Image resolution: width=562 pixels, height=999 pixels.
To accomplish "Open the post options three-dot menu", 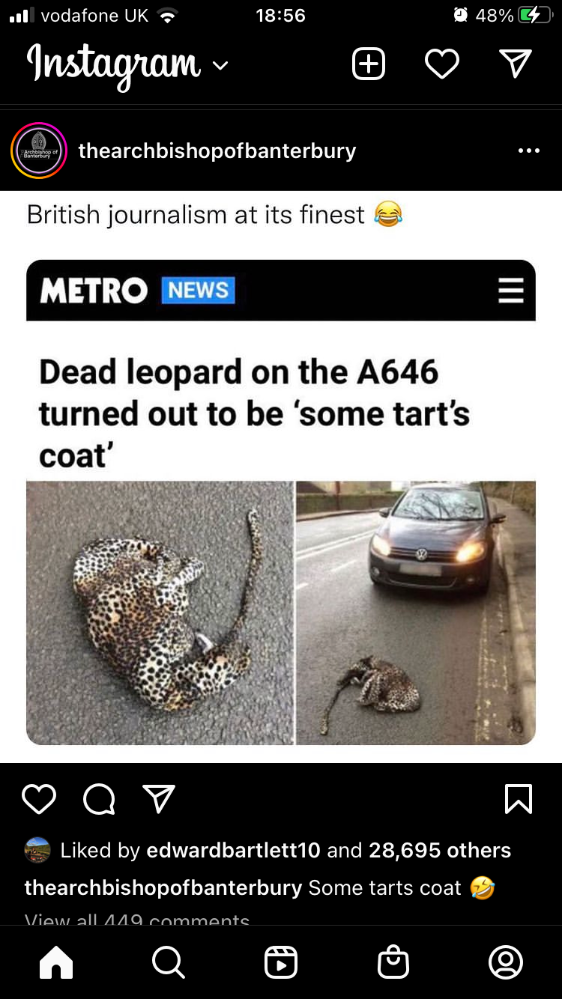I will [528, 151].
